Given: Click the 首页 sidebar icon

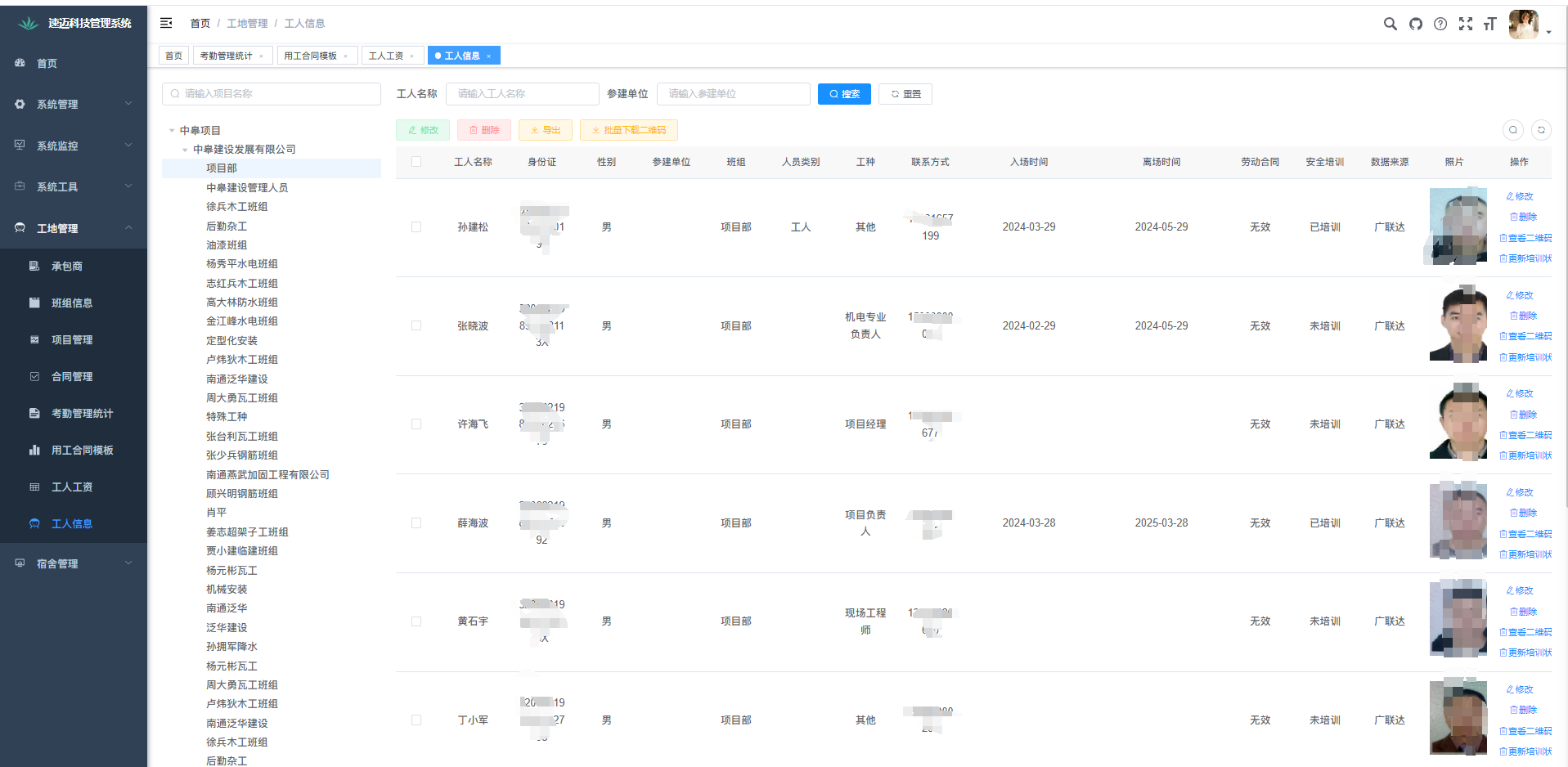Looking at the screenshot, I should click(x=20, y=63).
